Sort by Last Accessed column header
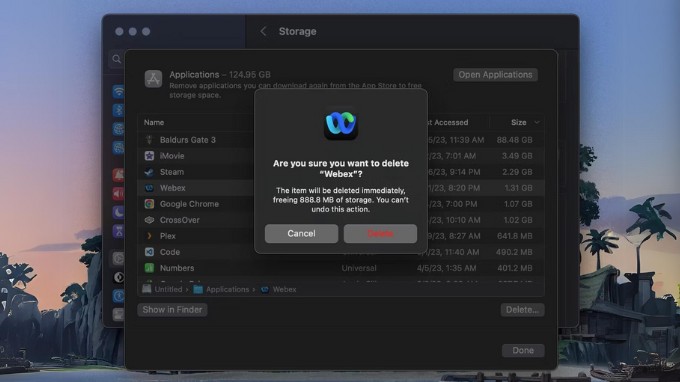The height and width of the screenshot is (382, 680). pos(447,122)
